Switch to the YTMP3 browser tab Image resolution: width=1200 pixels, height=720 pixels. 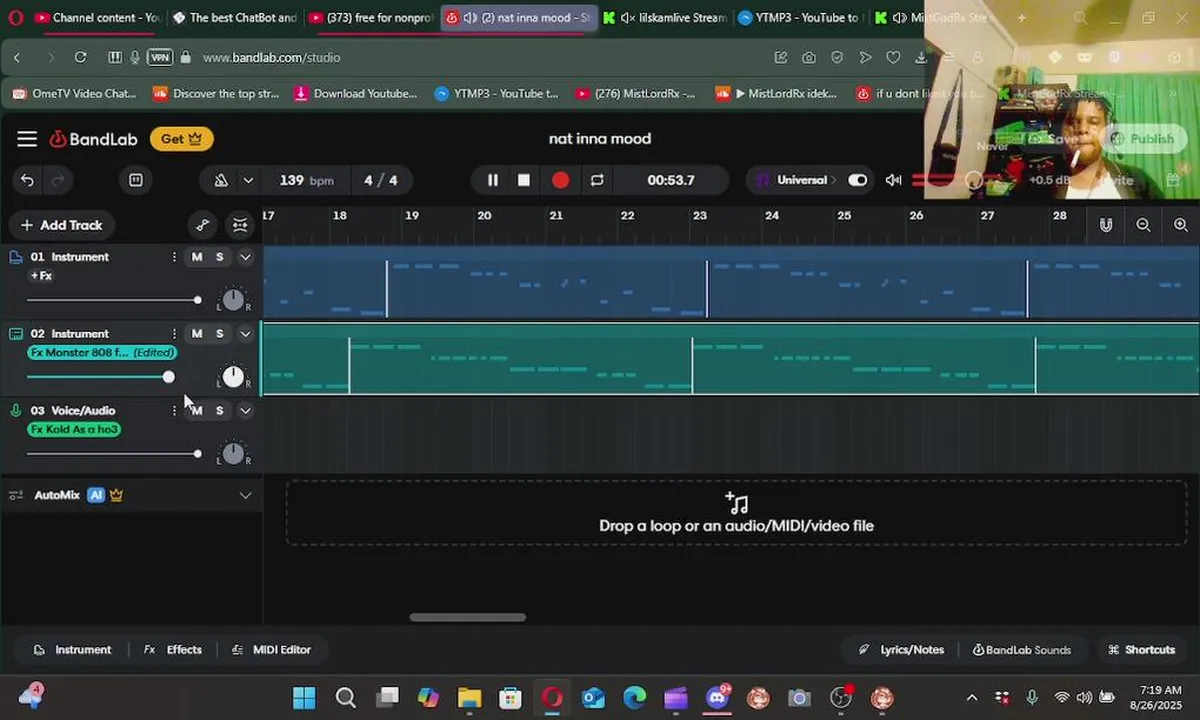click(800, 18)
